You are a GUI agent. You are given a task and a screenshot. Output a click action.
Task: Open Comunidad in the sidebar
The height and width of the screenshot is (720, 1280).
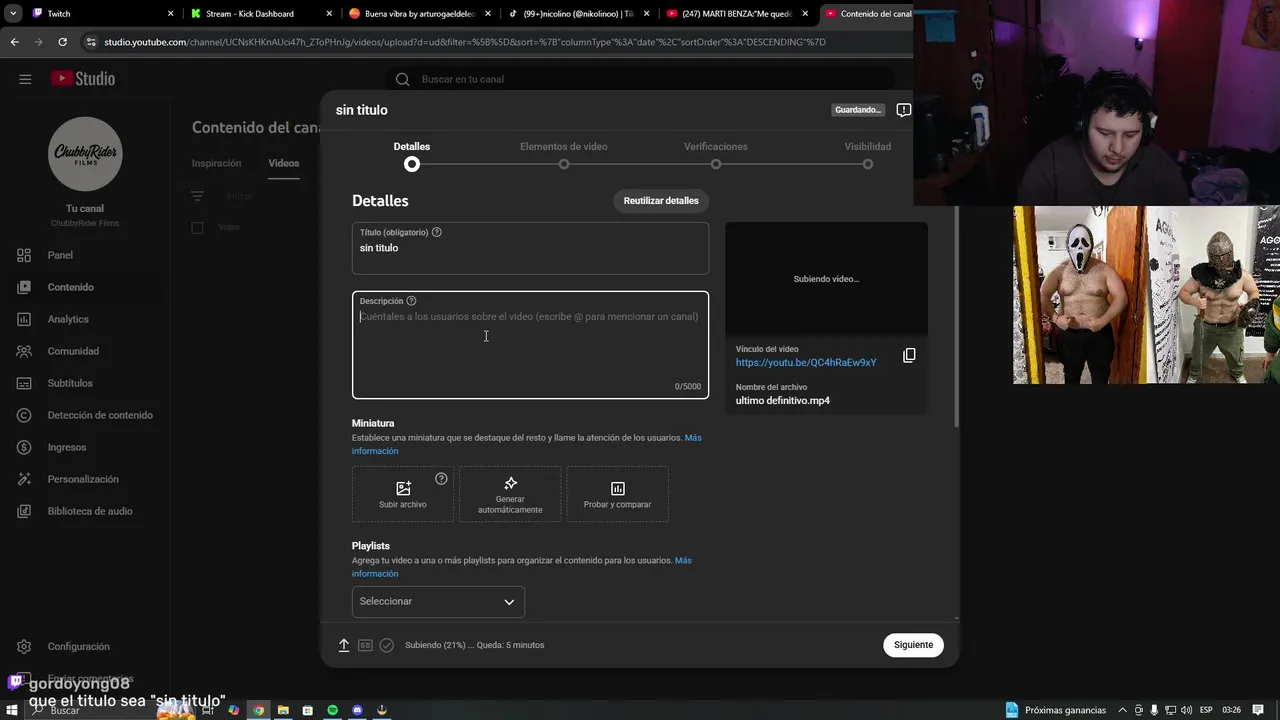(x=73, y=351)
